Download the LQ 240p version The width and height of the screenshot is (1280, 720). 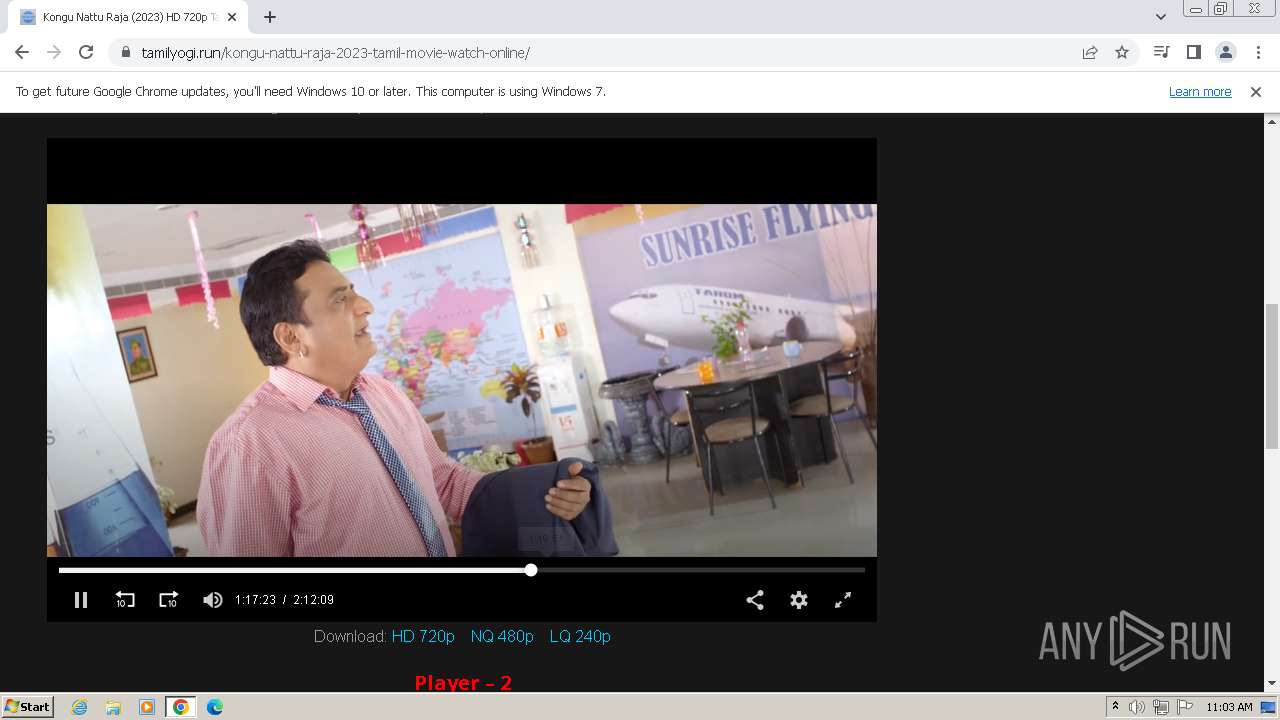click(580, 636)
